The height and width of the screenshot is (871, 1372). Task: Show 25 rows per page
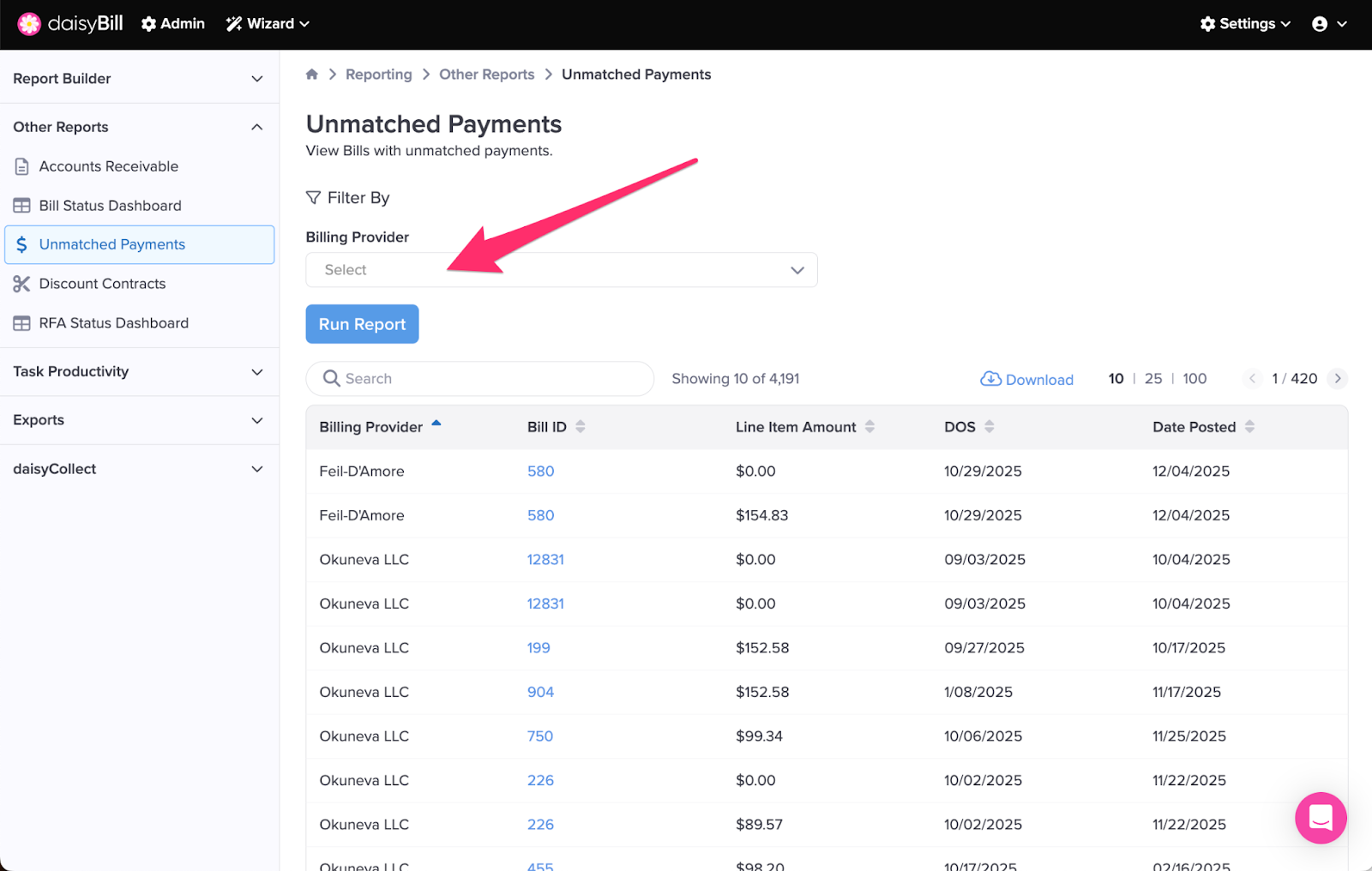[x=1153, y=379]
